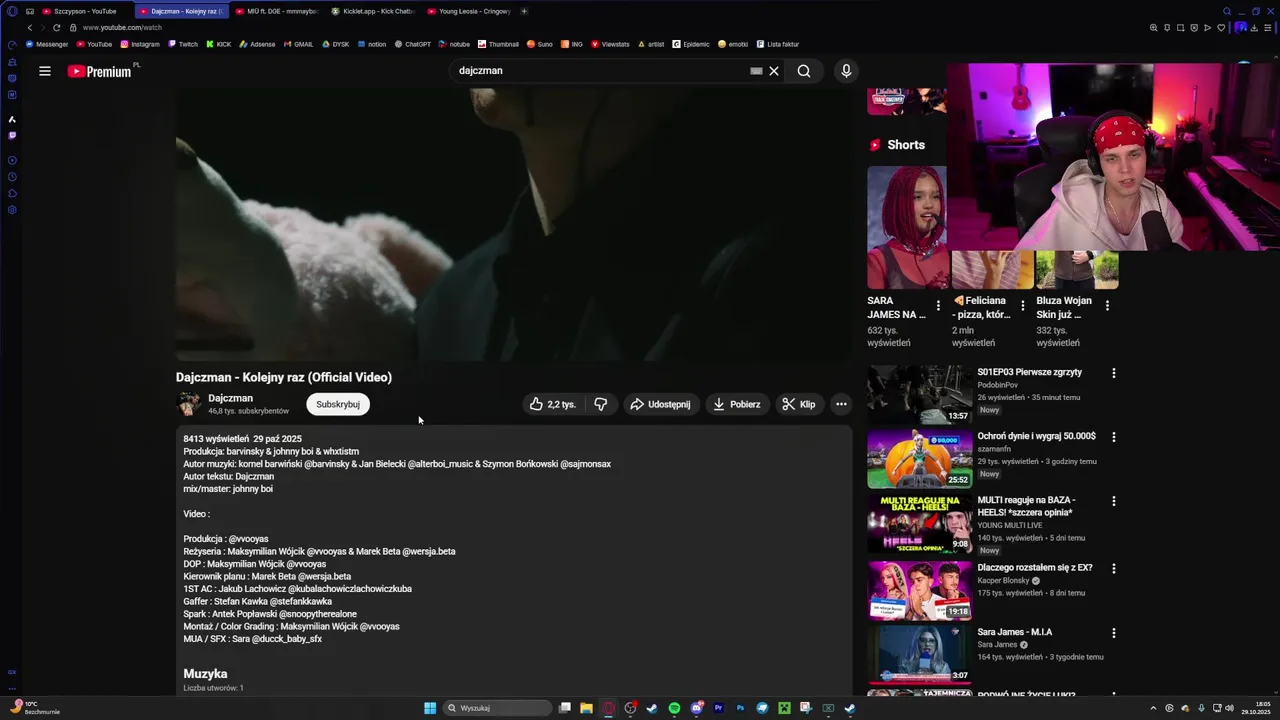This screenshot has width=1280, height=720.
Task: Open Discord from taskbar
Action: click(696, 708)
